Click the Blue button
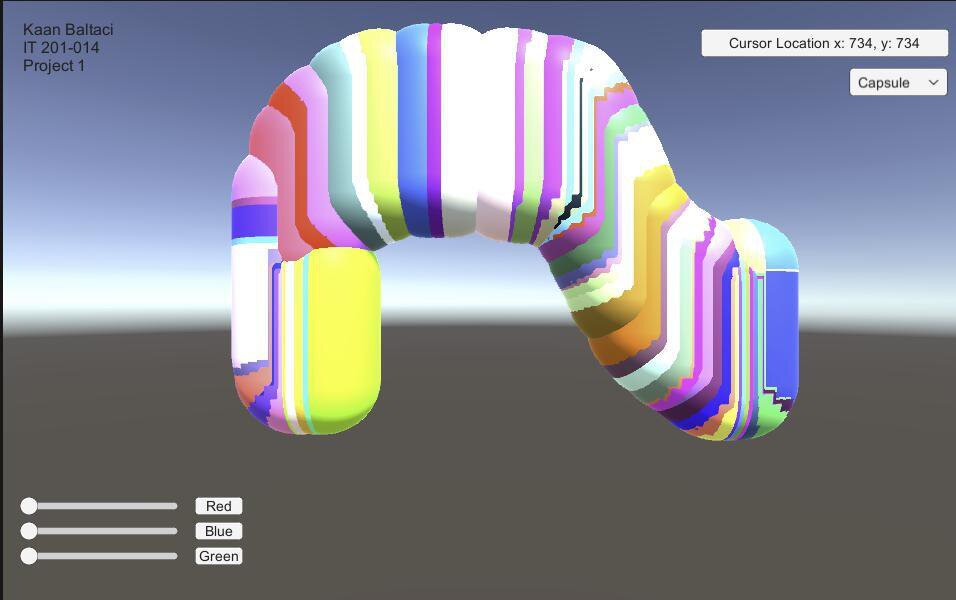The height and width of the screenshot is (600, 956). (219, 531)
